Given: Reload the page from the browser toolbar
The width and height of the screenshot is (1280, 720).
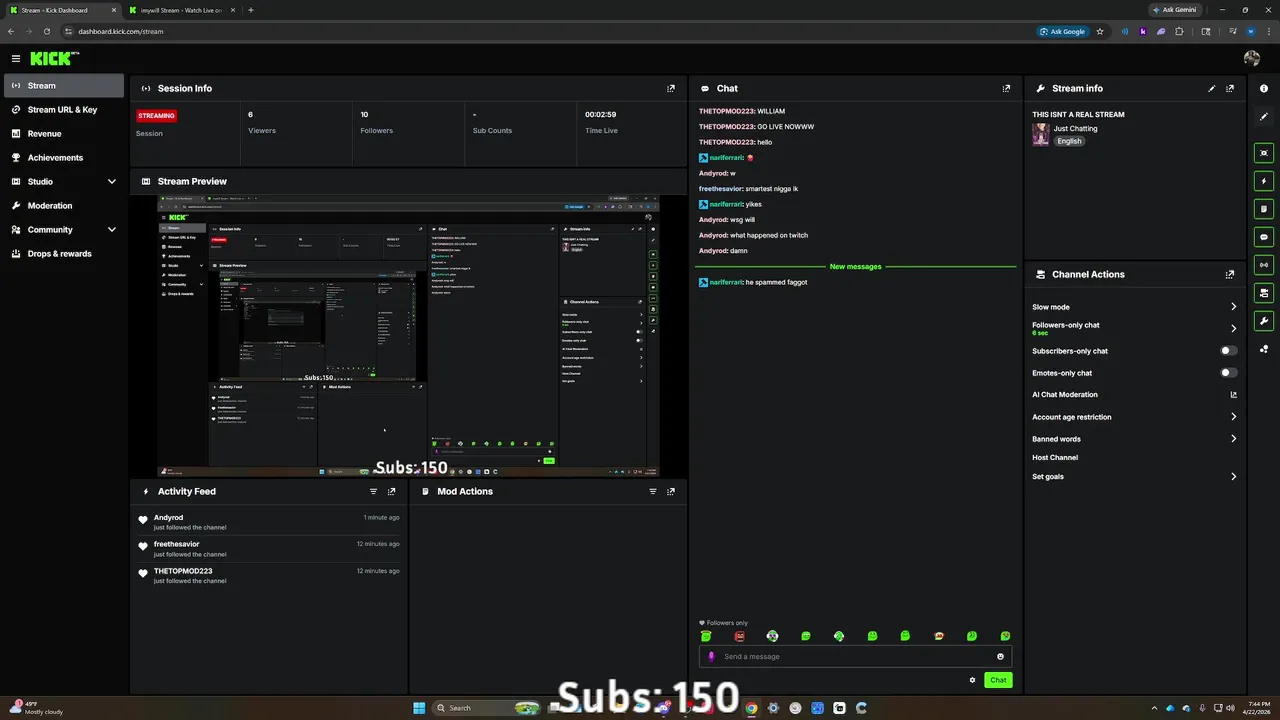Looking at the screenshot, I should coord(46,31).
